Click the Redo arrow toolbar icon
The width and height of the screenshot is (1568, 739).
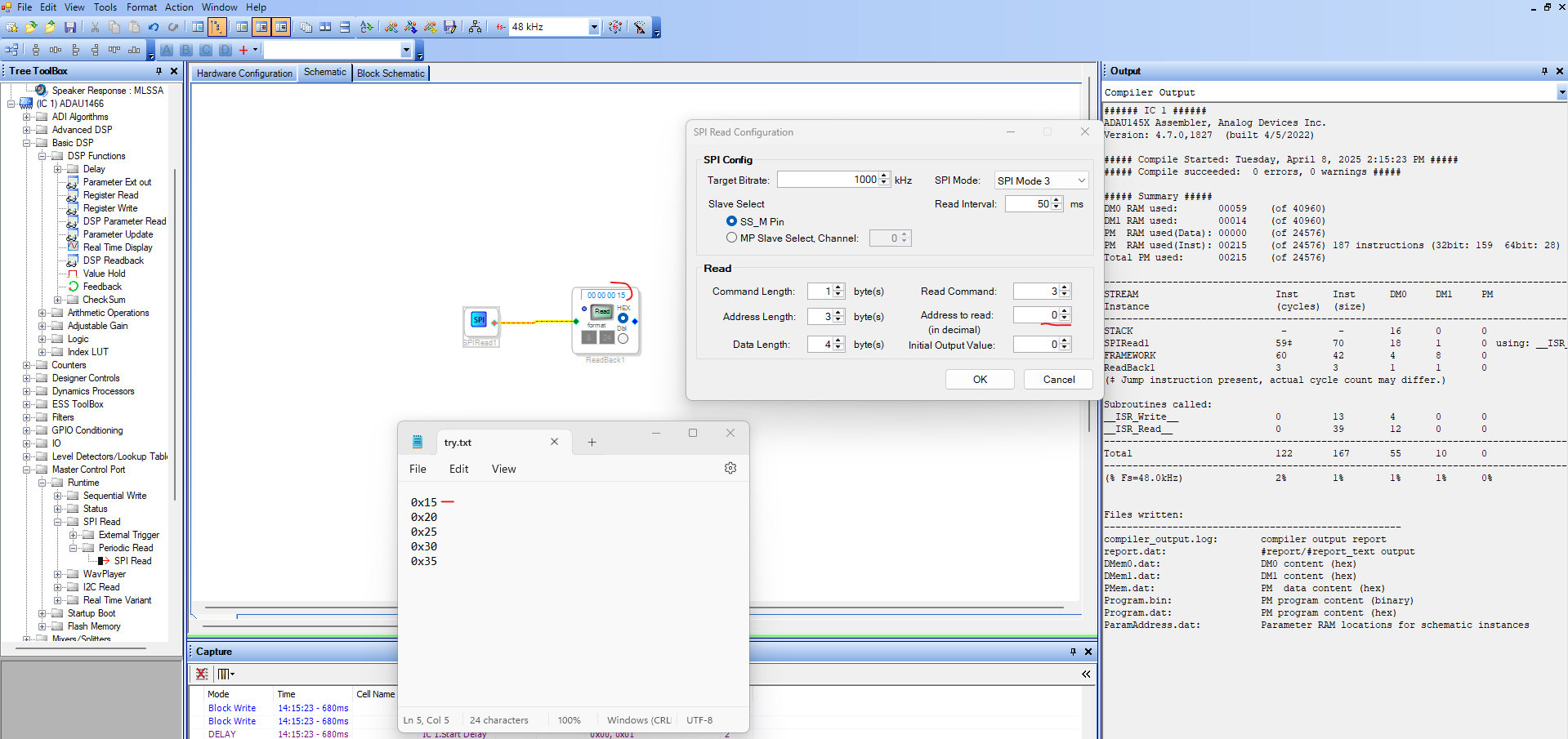[x=172, y=27]
